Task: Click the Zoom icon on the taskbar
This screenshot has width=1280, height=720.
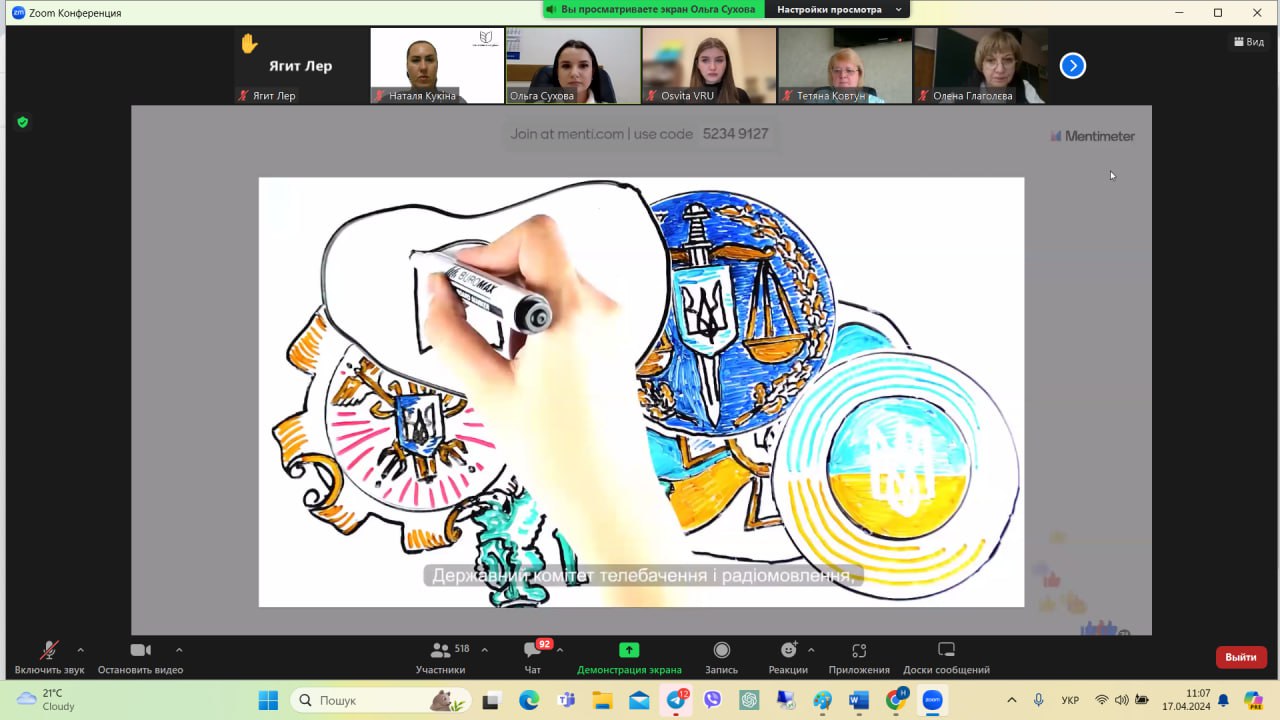Action: [932, 700]
